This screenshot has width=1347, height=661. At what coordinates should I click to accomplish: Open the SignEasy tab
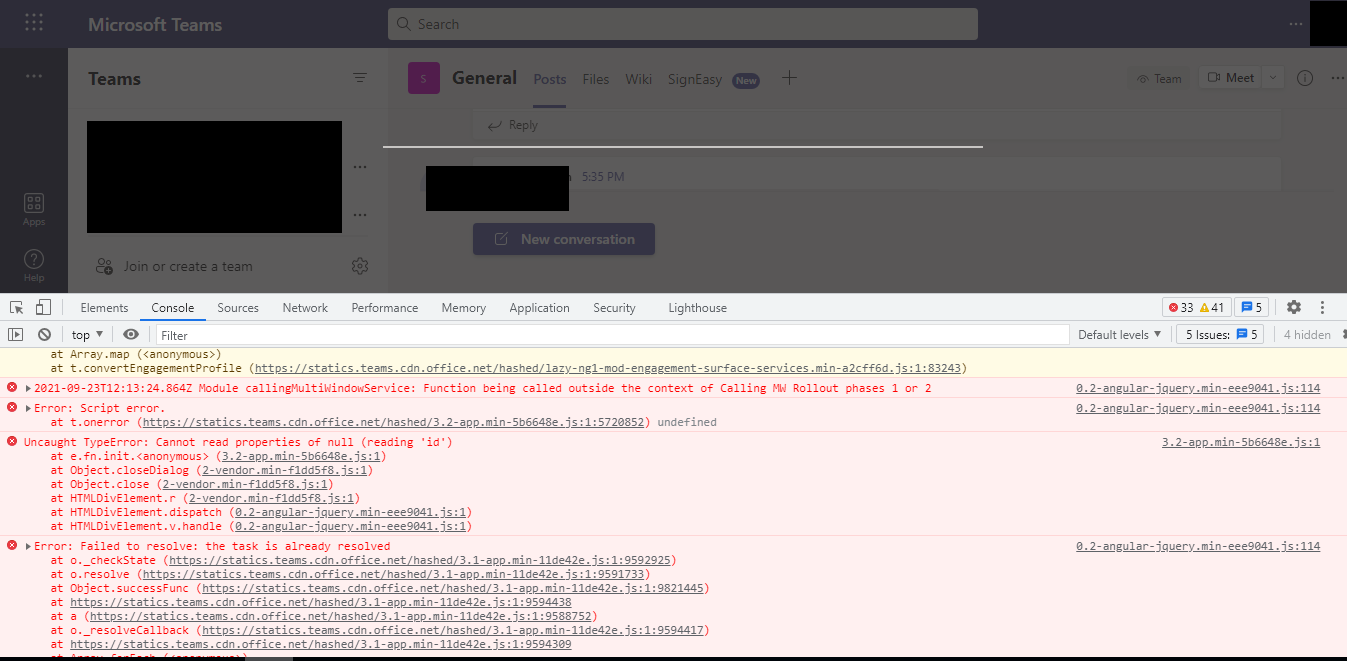point(695,79)
